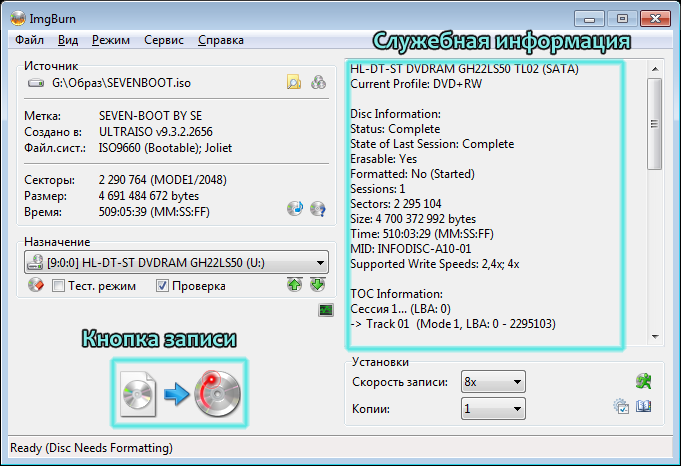
Task: Open the Режим menu
Action: 110,40
